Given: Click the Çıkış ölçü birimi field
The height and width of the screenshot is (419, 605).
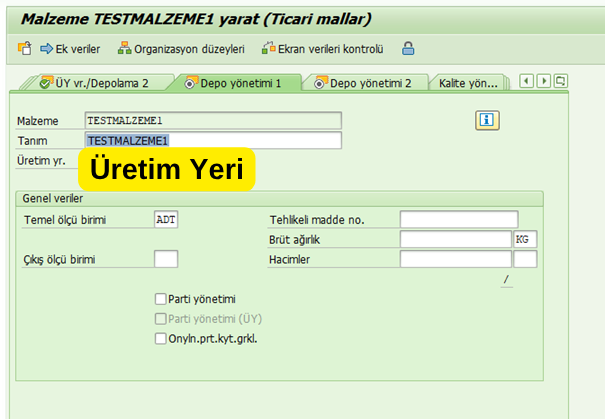Looking at the screenshot, I should pos(166,259).
